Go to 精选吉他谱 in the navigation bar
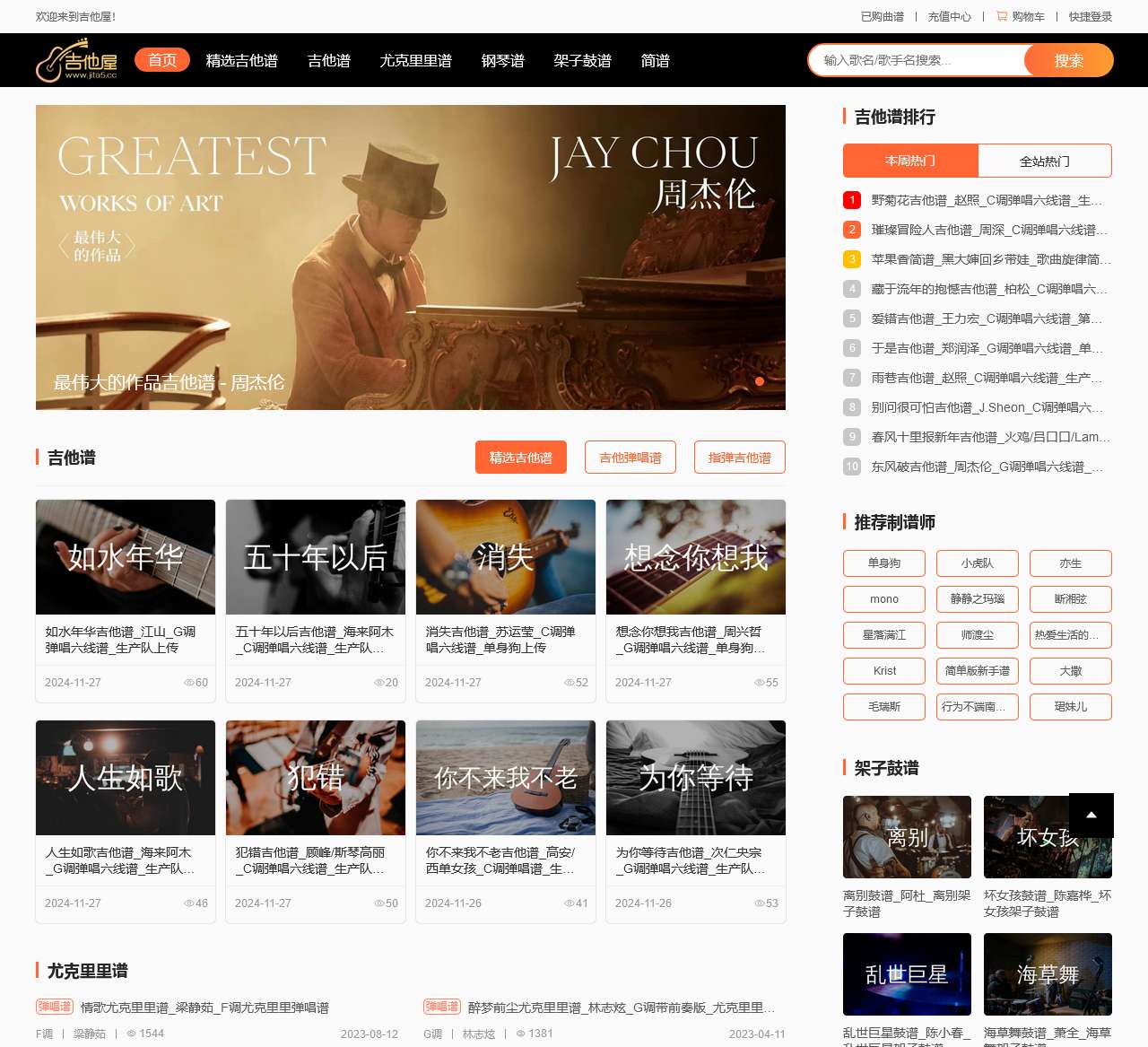The width and height of the screenshot is (1148, 1047). pyautogui.click(x=242, y=61)
